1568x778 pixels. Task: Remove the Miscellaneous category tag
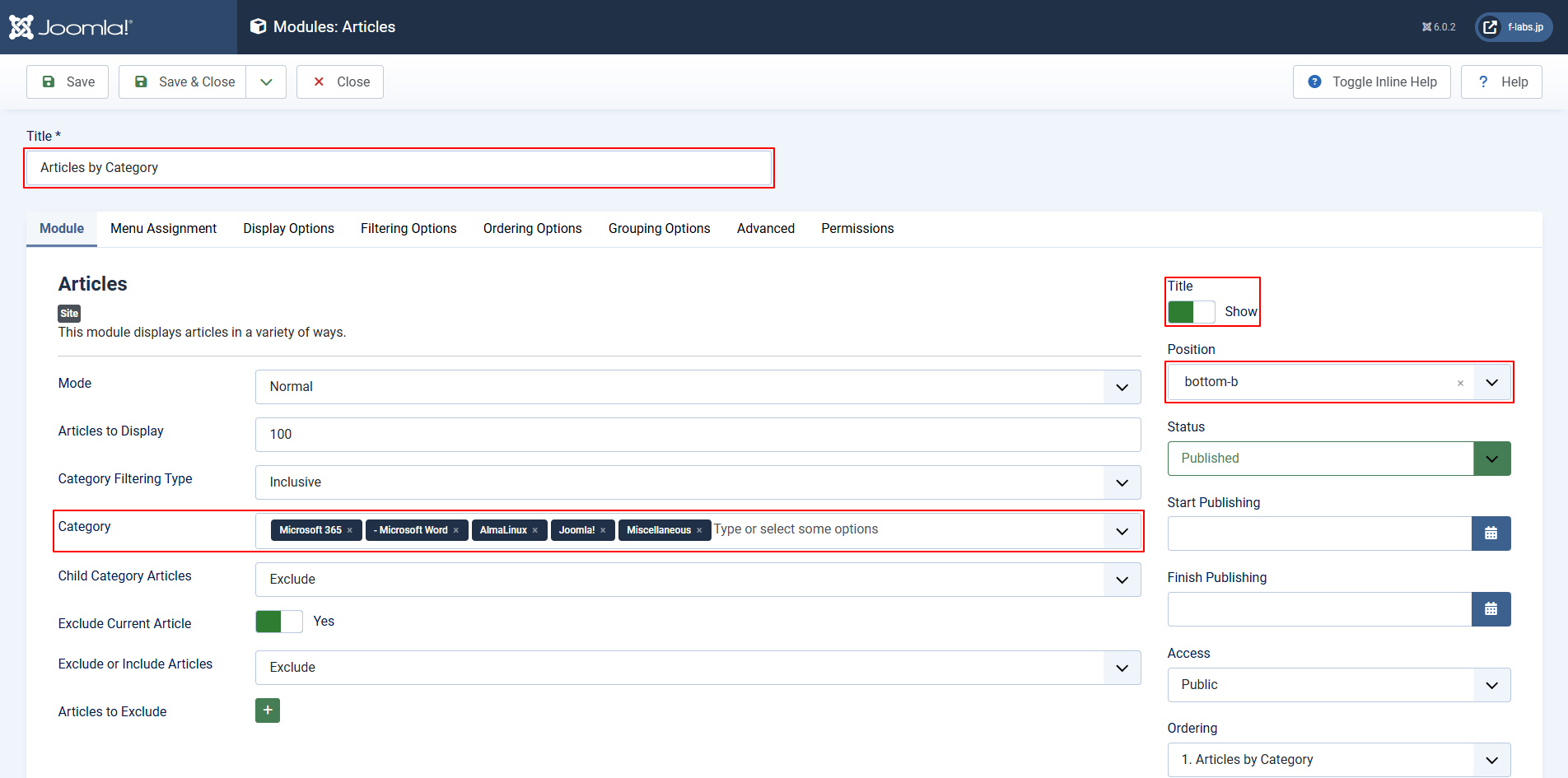[x=699, y=530]
